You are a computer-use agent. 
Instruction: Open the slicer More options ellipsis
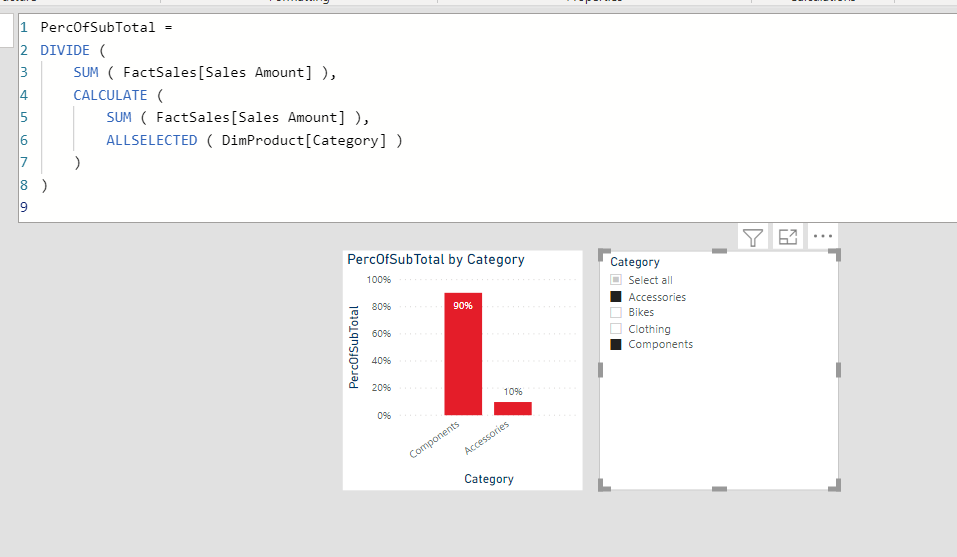pos(823,236)
